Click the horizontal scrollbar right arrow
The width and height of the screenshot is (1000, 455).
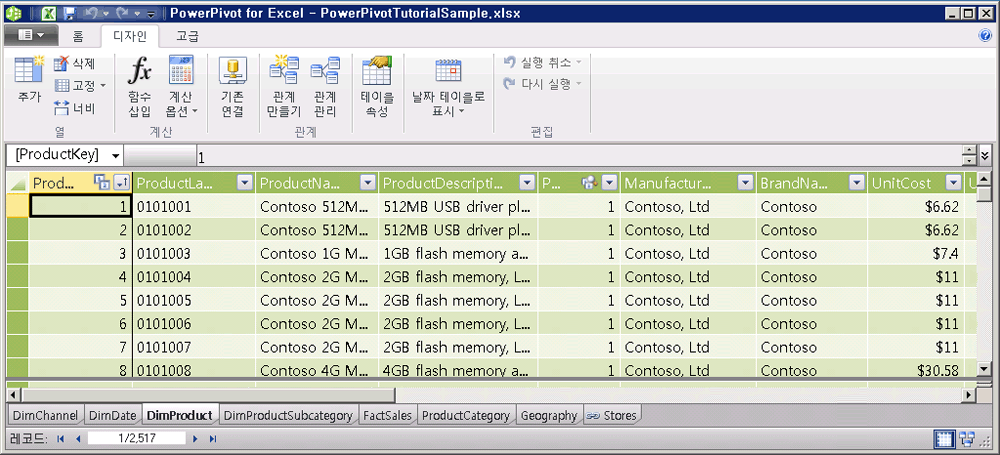(969, 396)
